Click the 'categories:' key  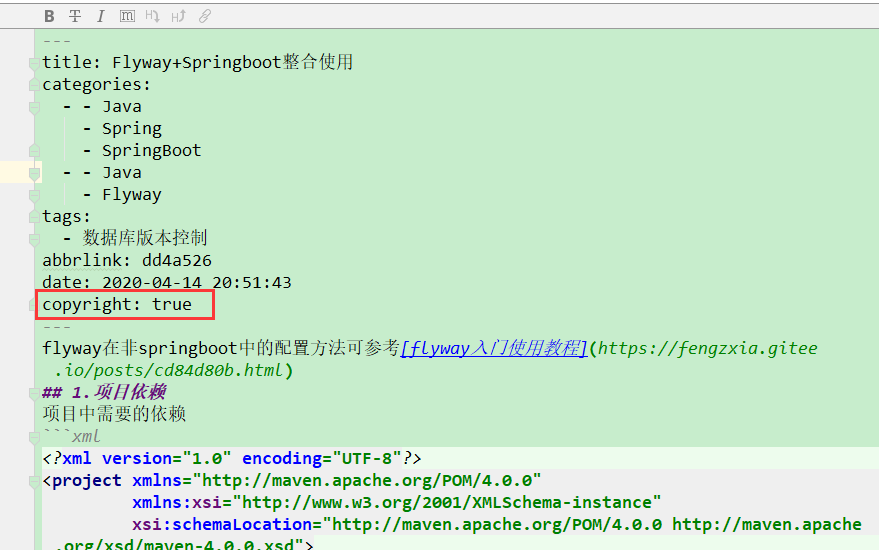[96, 85]
